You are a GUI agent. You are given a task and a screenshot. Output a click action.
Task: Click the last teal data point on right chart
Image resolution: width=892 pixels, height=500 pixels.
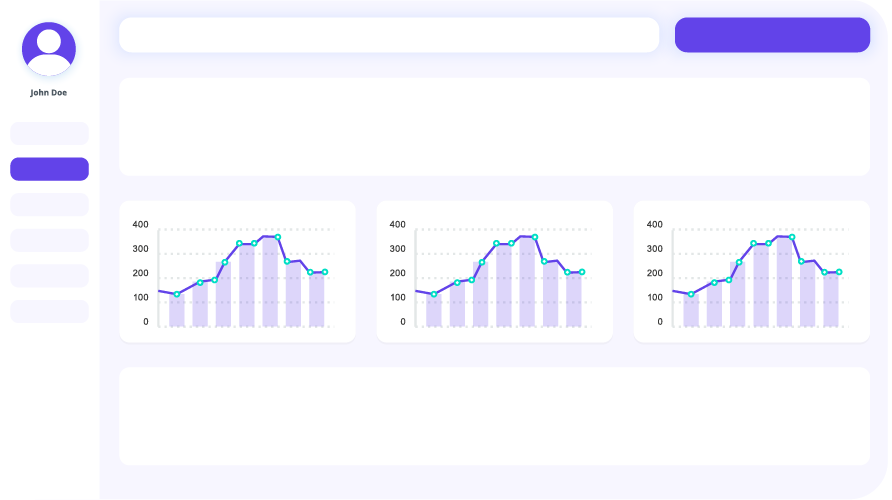(839, 272)
